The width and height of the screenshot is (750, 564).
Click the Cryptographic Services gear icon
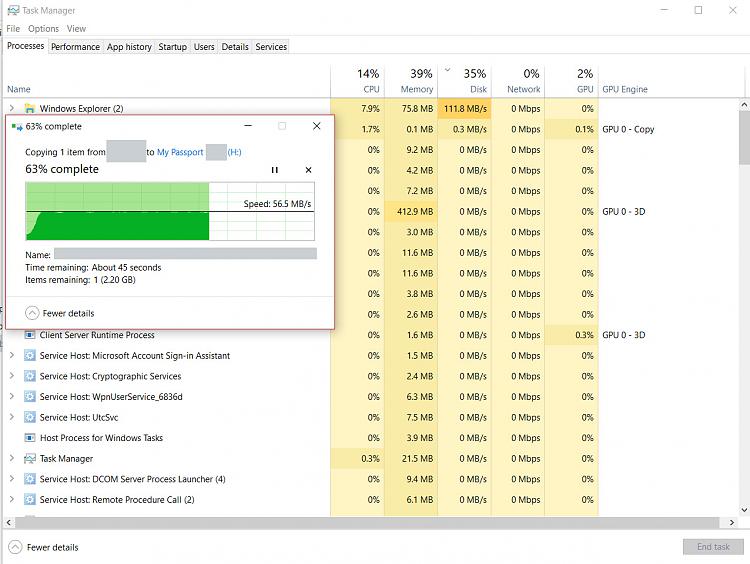30,376
